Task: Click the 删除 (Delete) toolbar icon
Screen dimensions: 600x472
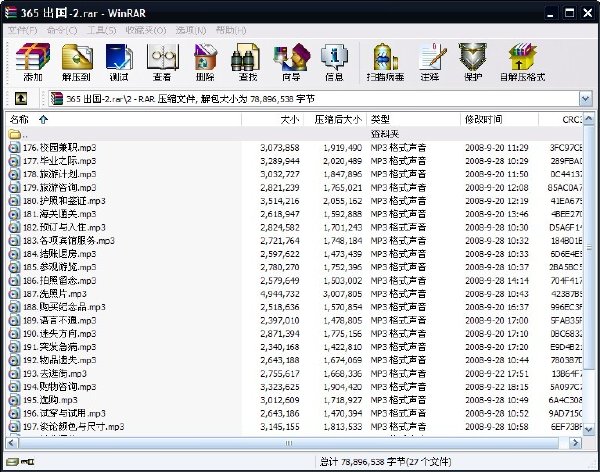Action: pos(205,57)
